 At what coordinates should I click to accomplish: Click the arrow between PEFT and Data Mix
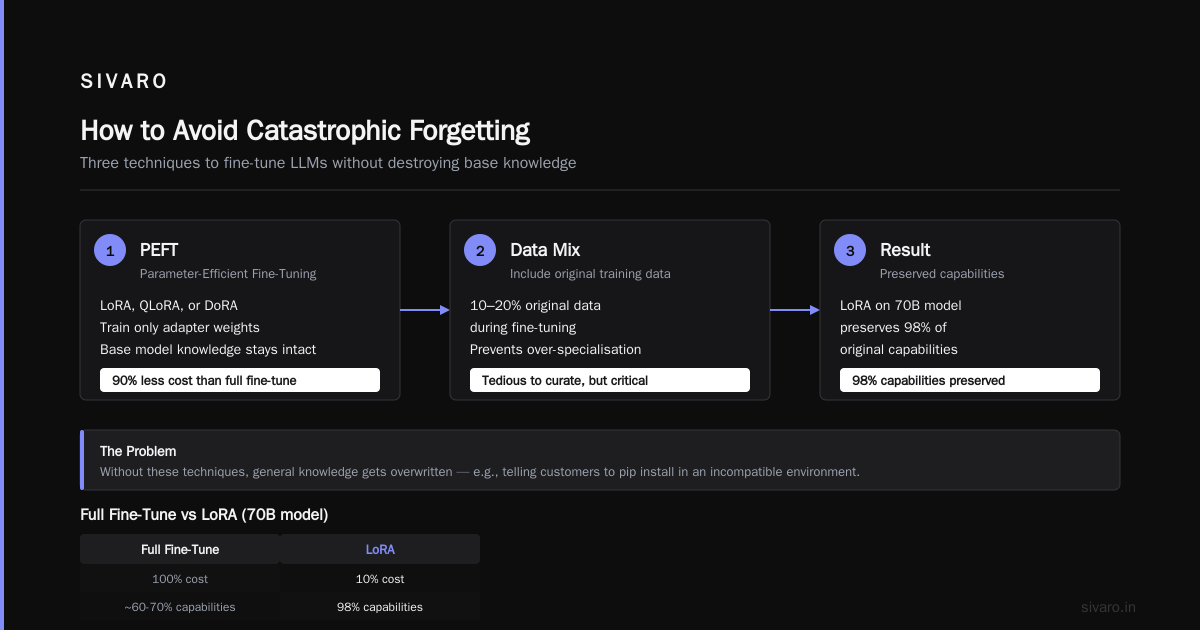coord(425,310)
